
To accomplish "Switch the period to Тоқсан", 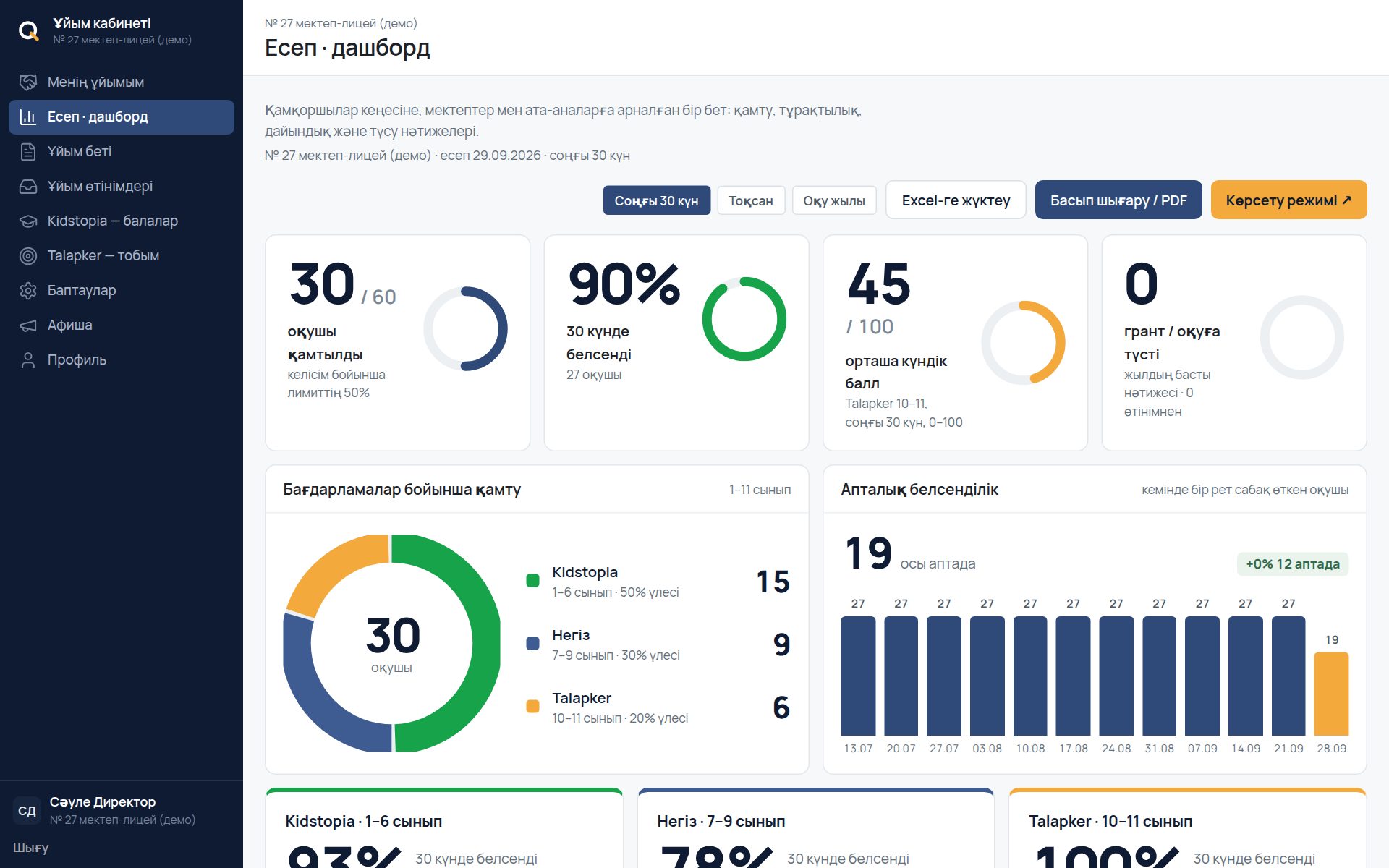I will pos(751,200).
